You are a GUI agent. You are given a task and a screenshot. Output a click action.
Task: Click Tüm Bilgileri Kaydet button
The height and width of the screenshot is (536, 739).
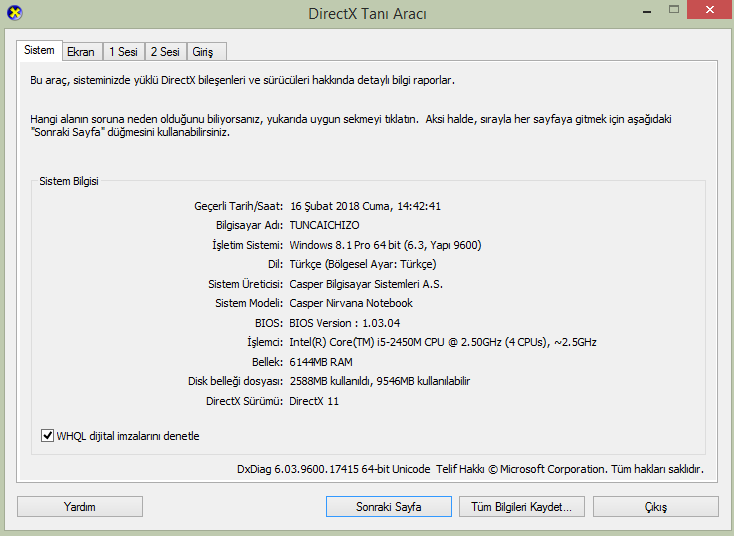522,507
